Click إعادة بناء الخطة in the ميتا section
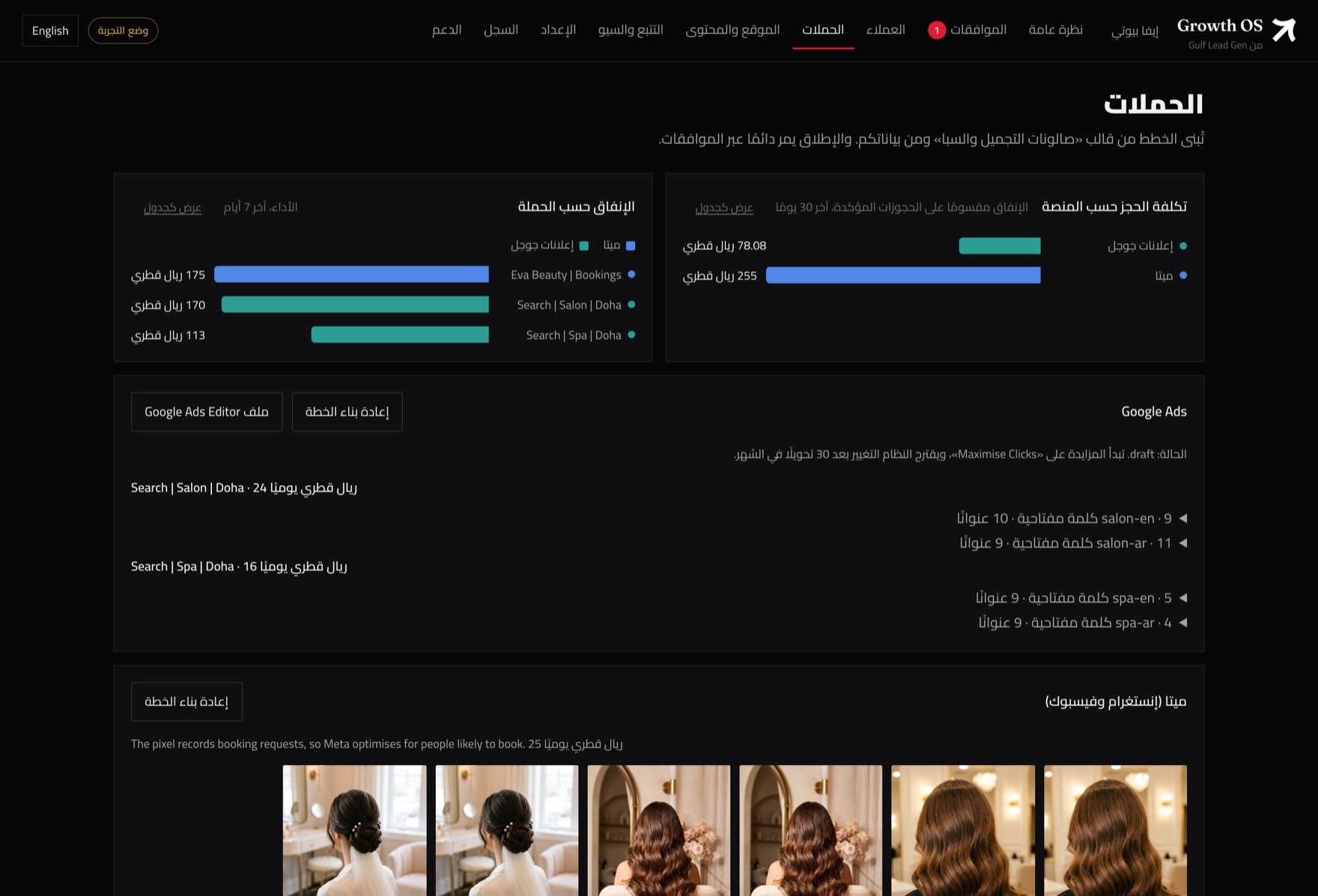 pos(186,701)
